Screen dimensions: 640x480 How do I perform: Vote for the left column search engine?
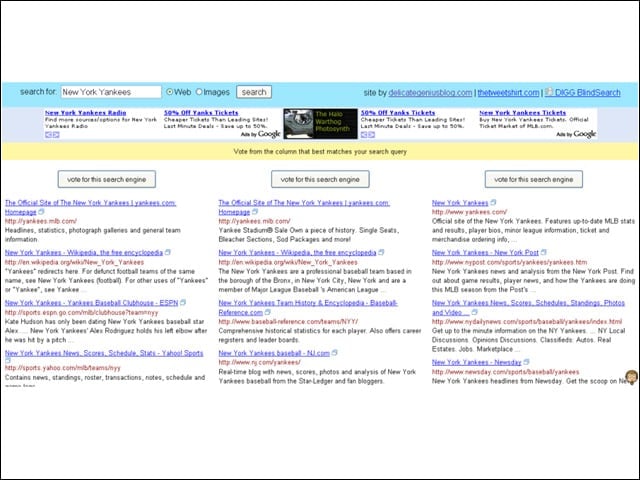pos(107,179)
